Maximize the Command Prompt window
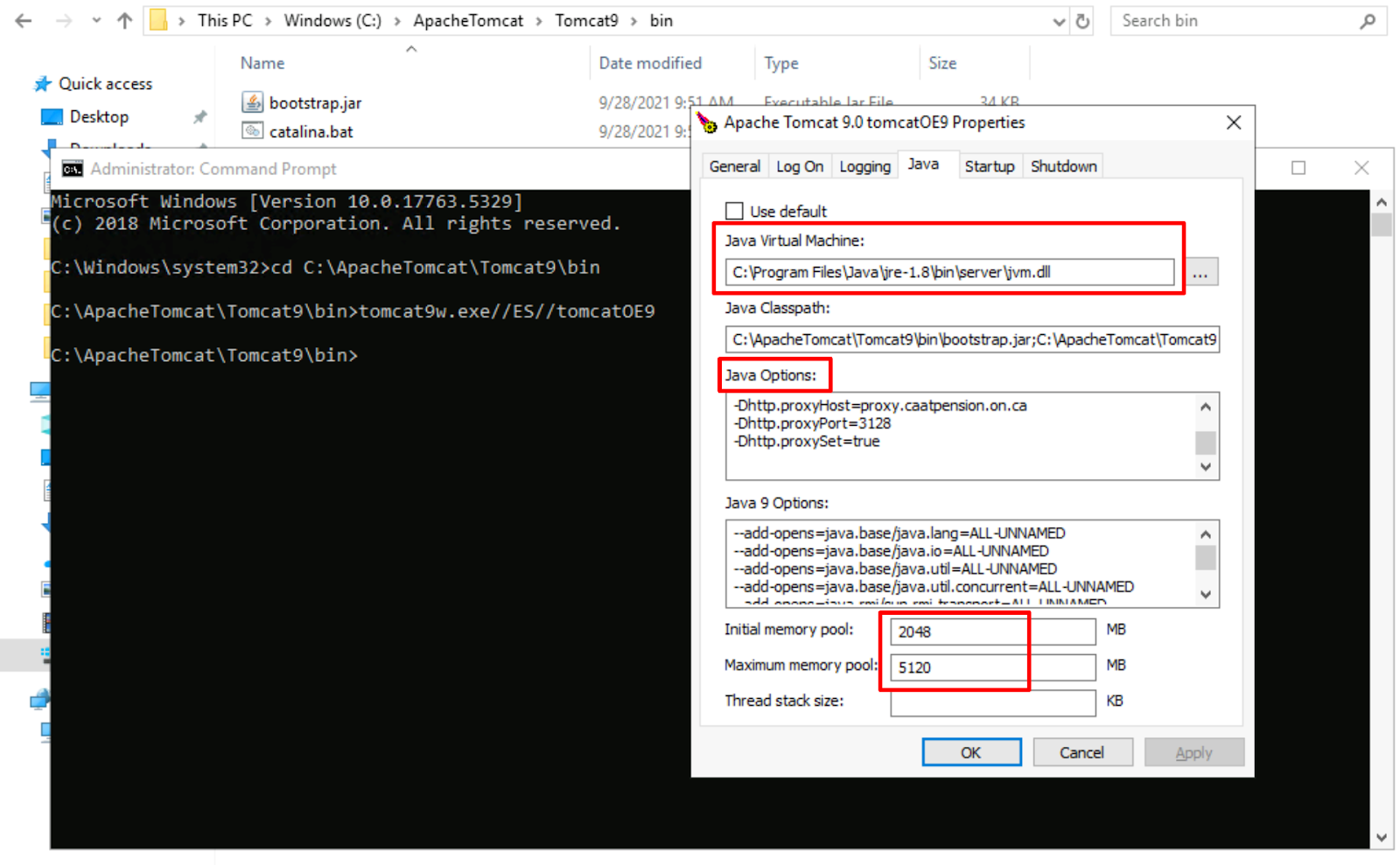This screenshot has width=1400, height=865. click(x=1298, y=168)
